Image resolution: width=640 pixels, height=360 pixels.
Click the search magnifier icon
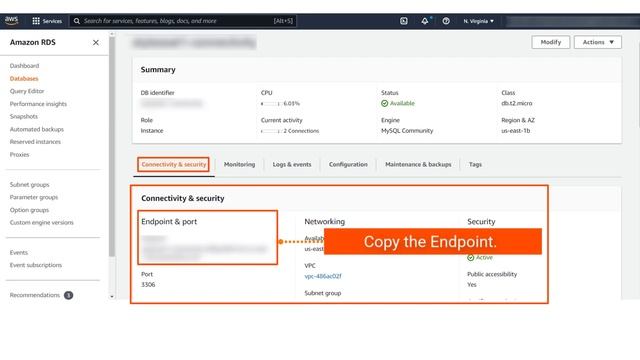point(77,21)
